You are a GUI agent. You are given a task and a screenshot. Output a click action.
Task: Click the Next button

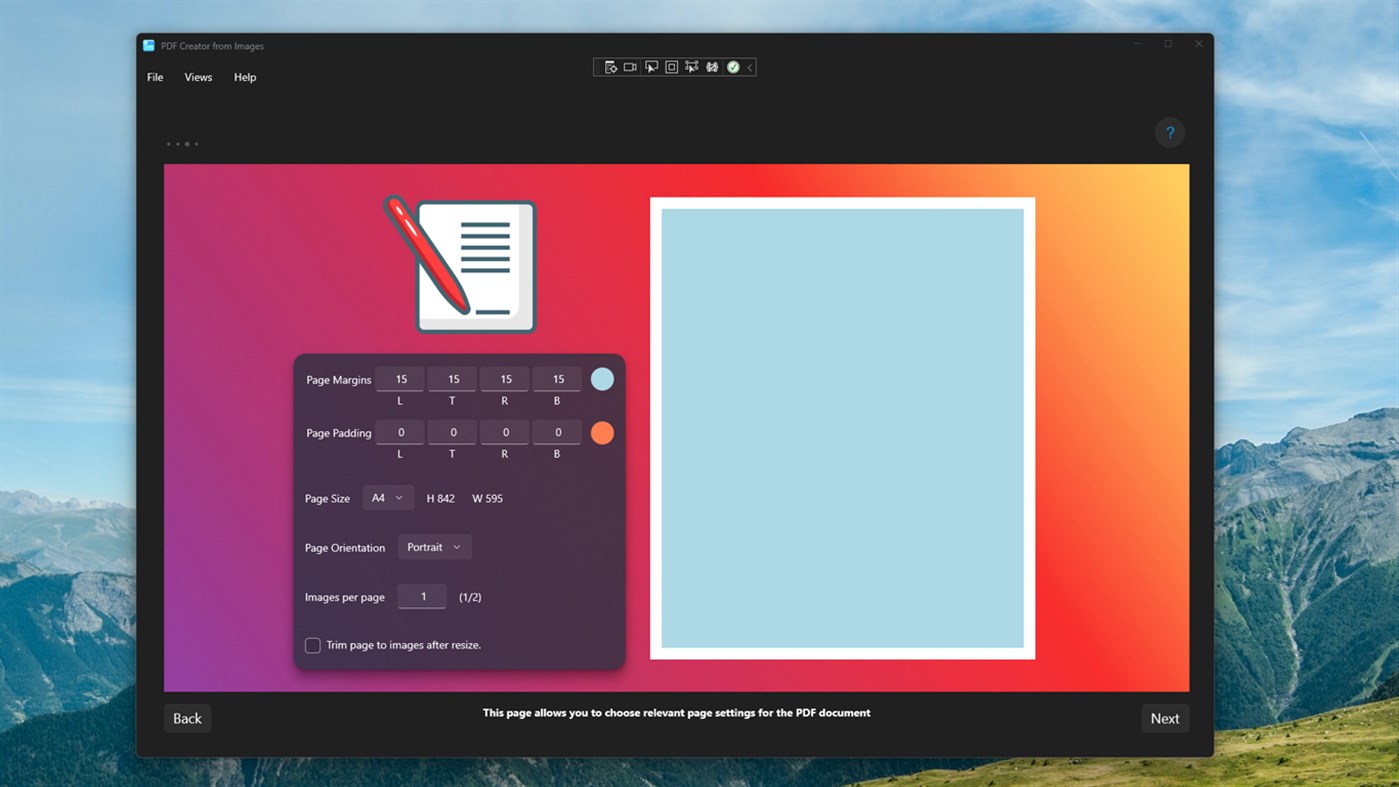pos(1165,718)
